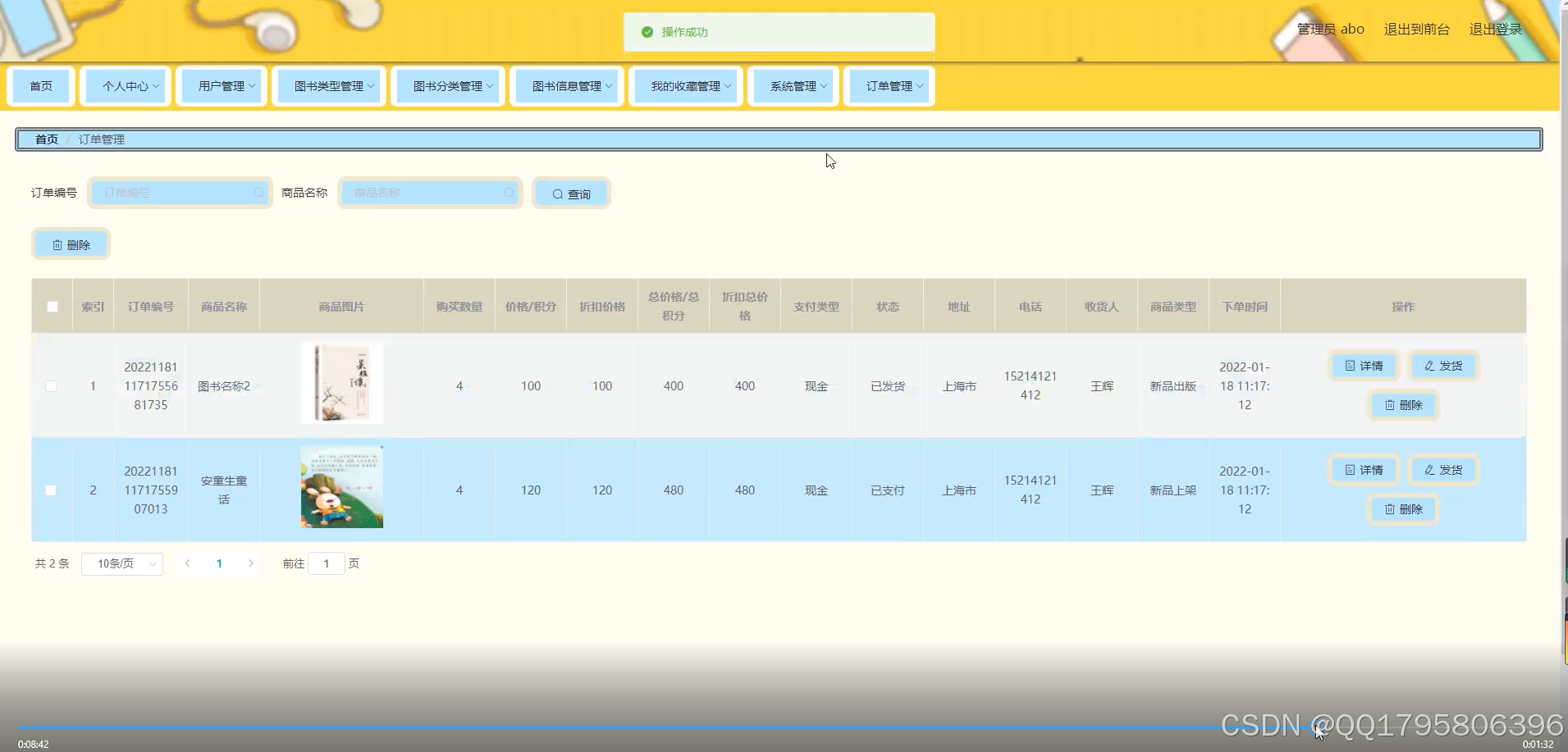Click the 退出登录 link
The image size is (1568, 752).
(x=1495, y=28)
